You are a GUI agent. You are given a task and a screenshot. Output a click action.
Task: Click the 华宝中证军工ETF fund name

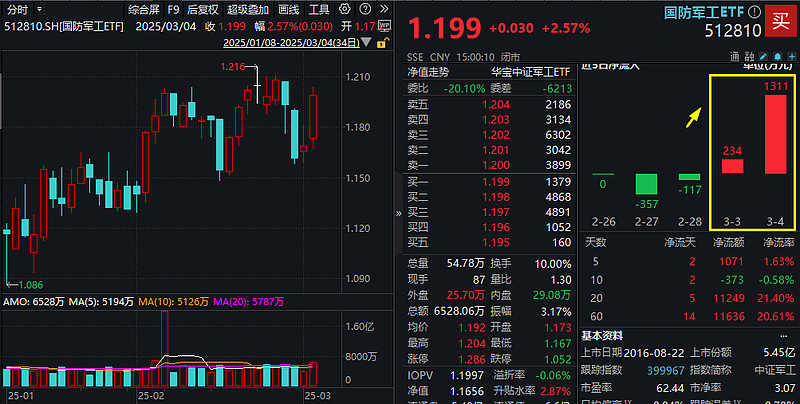click(531, 72)
